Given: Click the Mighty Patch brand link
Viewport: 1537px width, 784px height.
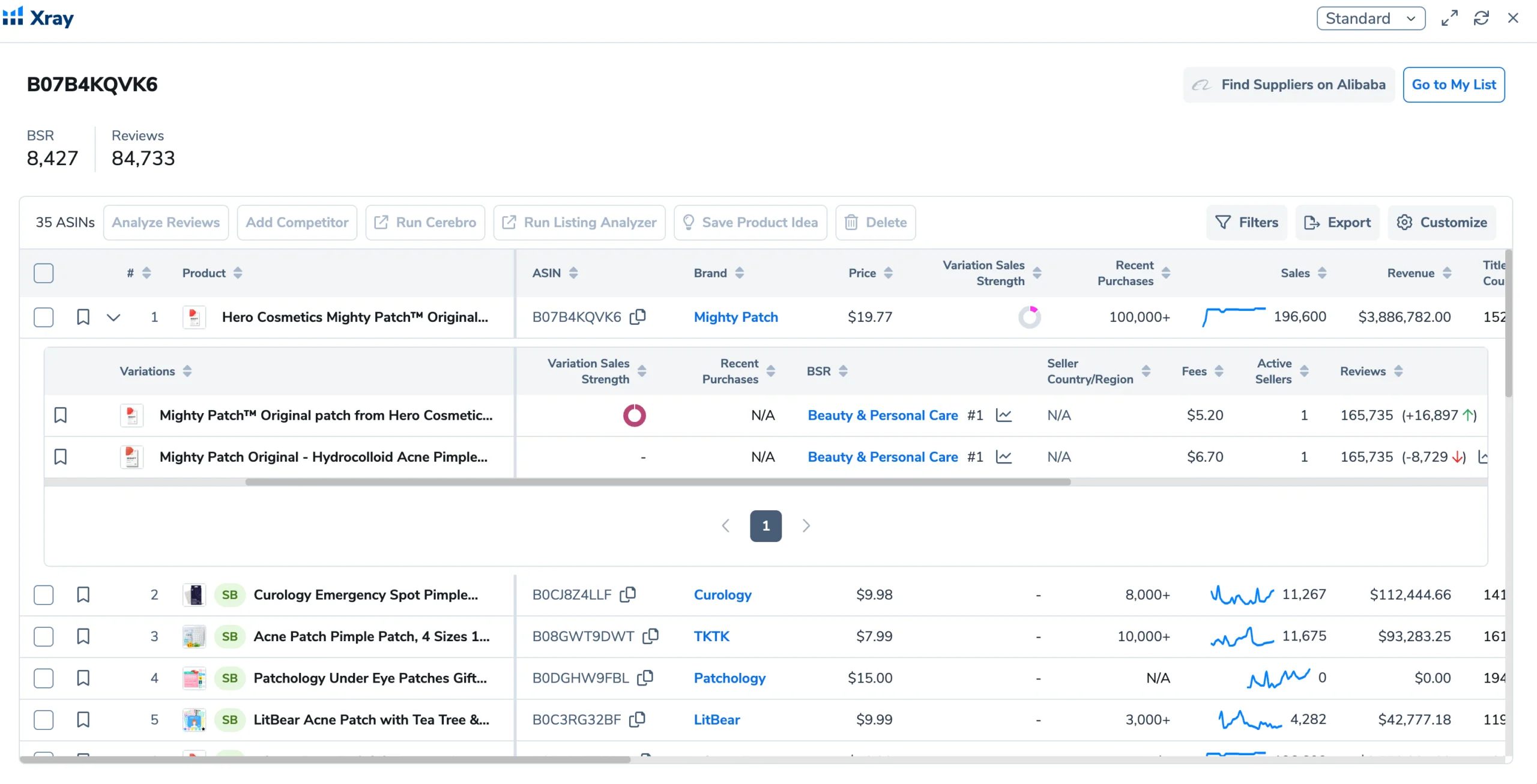Looking at the screenshot, I should (x=736, y=317).
